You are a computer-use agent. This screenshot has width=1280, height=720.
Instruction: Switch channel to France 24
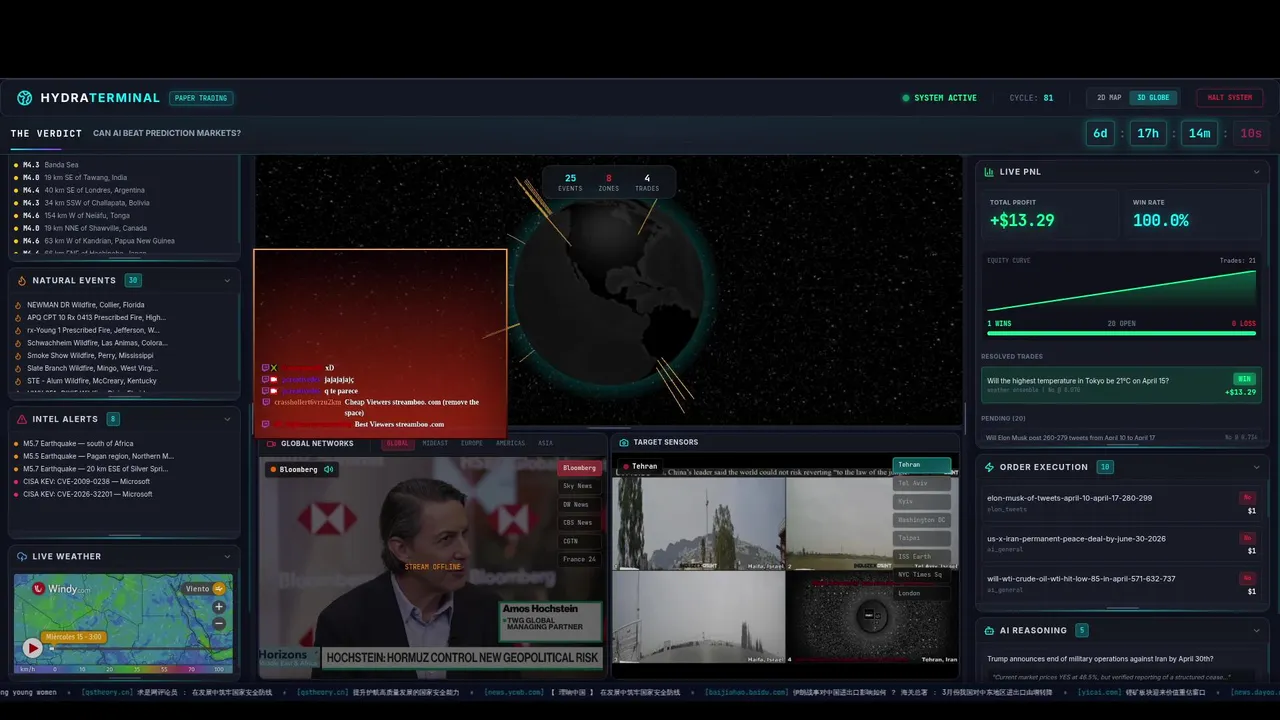[x=578, y=559]
